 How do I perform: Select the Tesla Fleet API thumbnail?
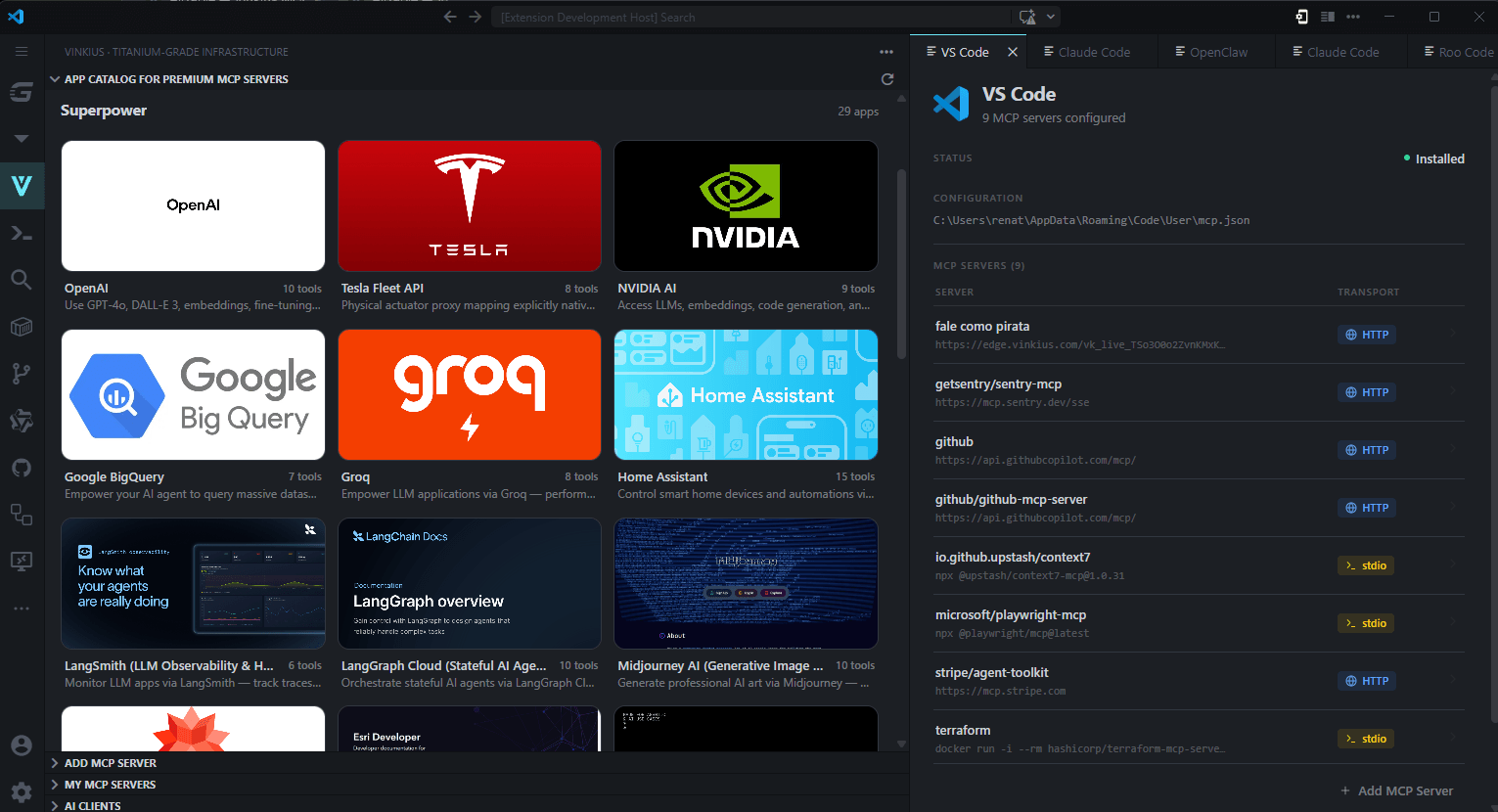click(x=470, y=206)
